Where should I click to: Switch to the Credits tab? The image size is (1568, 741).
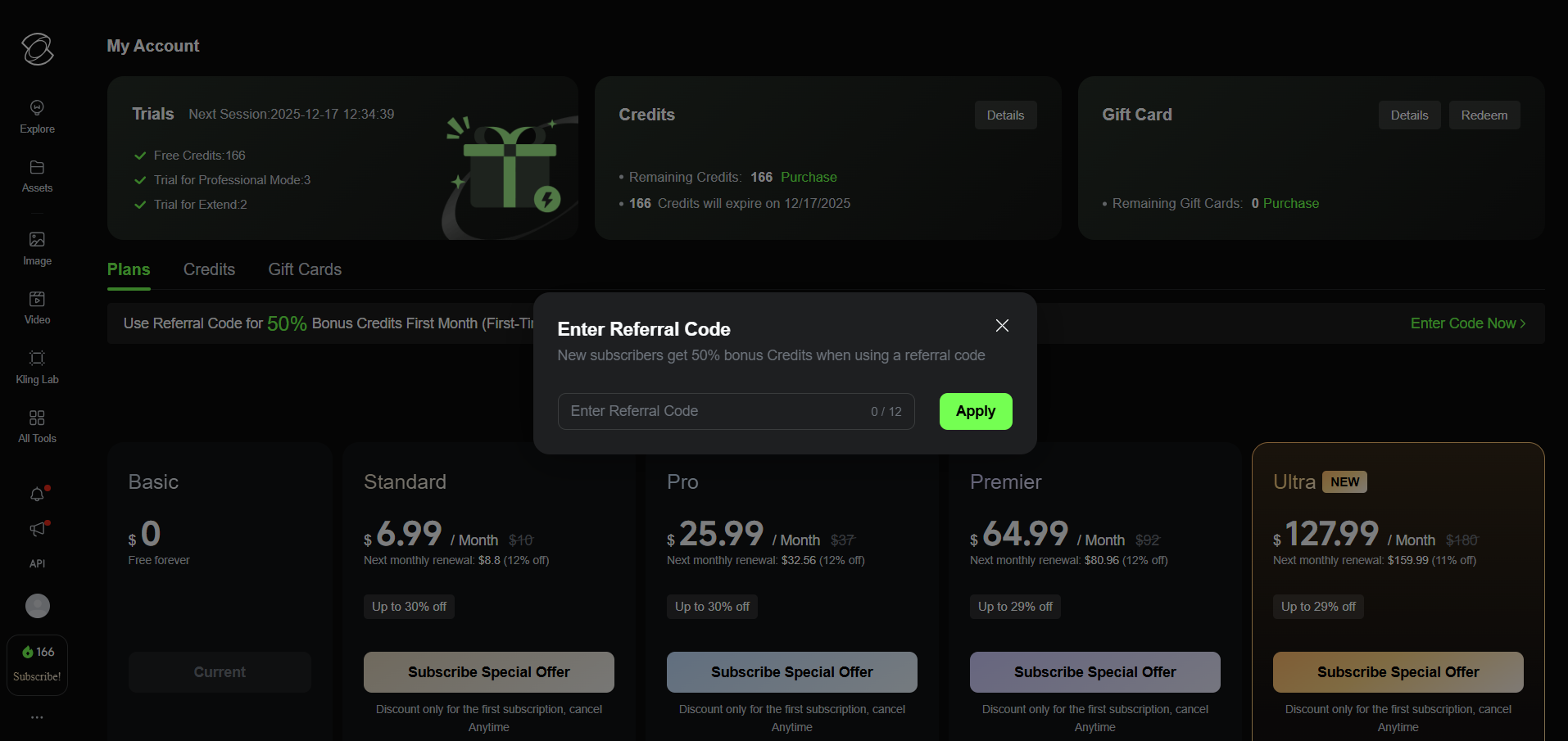pos(209,269)
